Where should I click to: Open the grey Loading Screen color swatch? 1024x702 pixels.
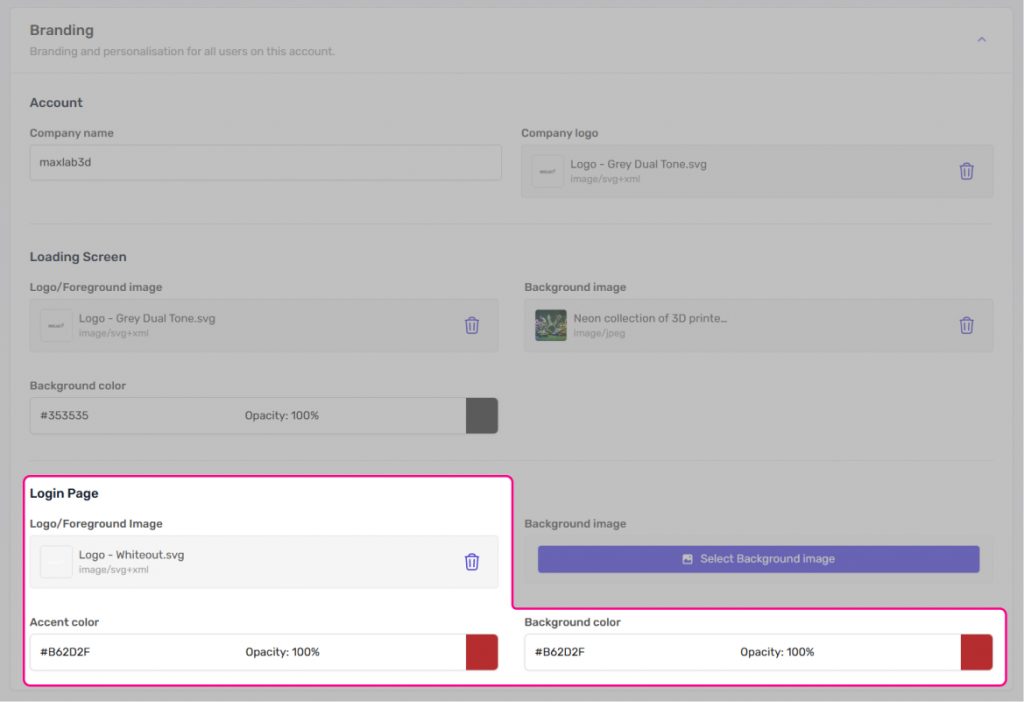(482, 415)
